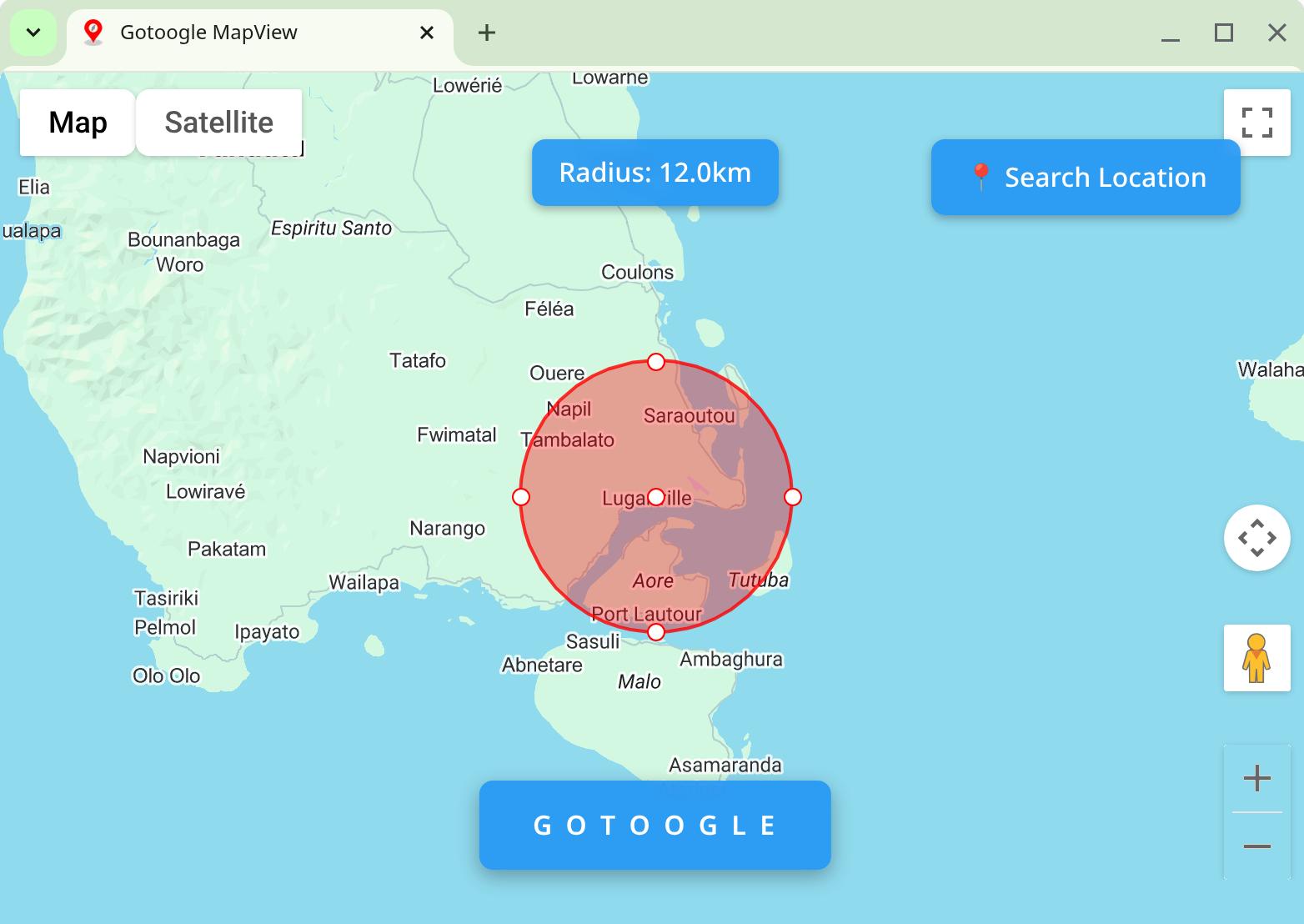The image size is (1304, 924).
Task: Open Search Location
Action: (1086, 177)
